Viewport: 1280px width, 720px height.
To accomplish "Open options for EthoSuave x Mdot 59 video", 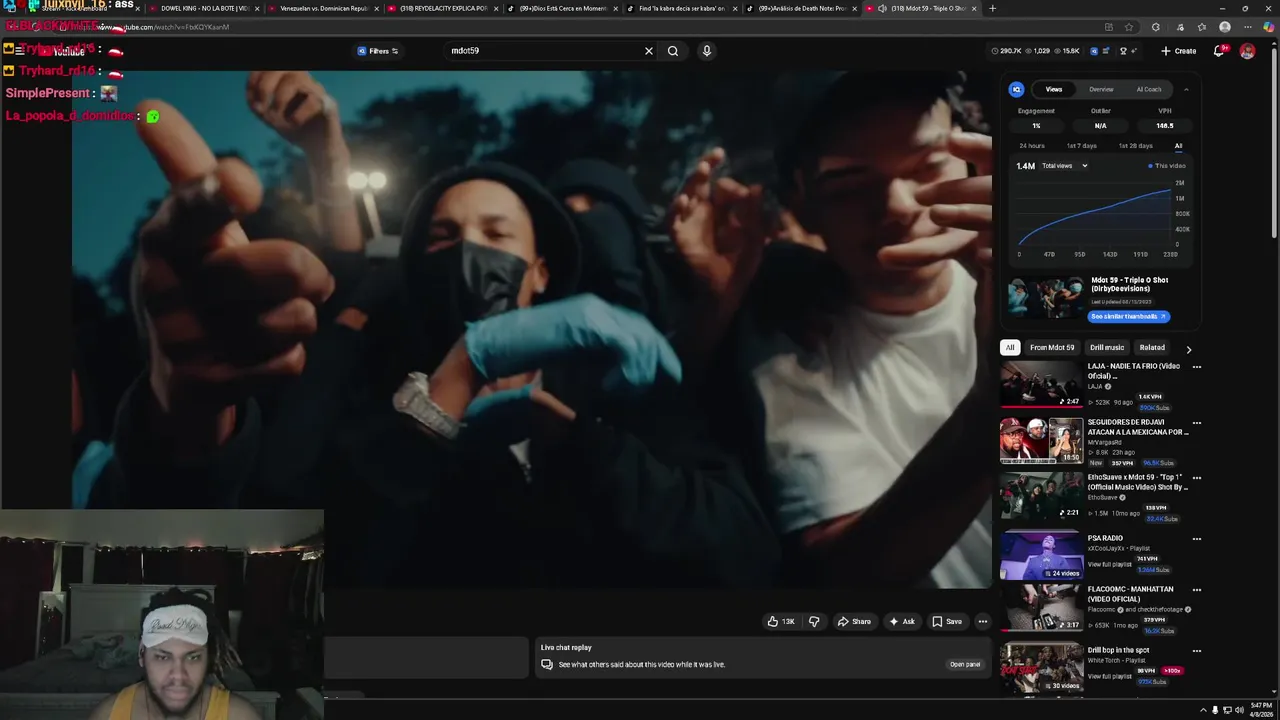I will point(1196,478).
